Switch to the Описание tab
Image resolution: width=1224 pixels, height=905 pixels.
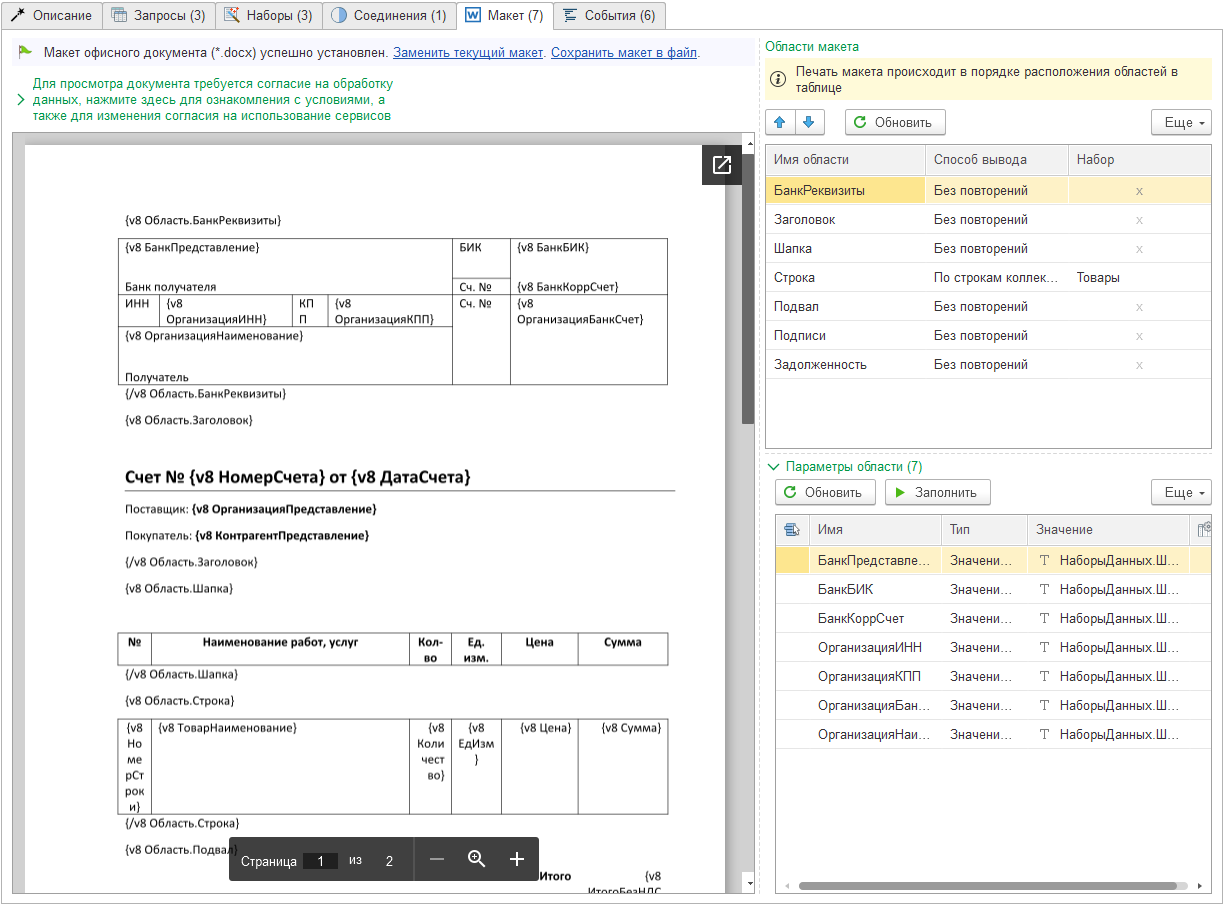[51, 16]
